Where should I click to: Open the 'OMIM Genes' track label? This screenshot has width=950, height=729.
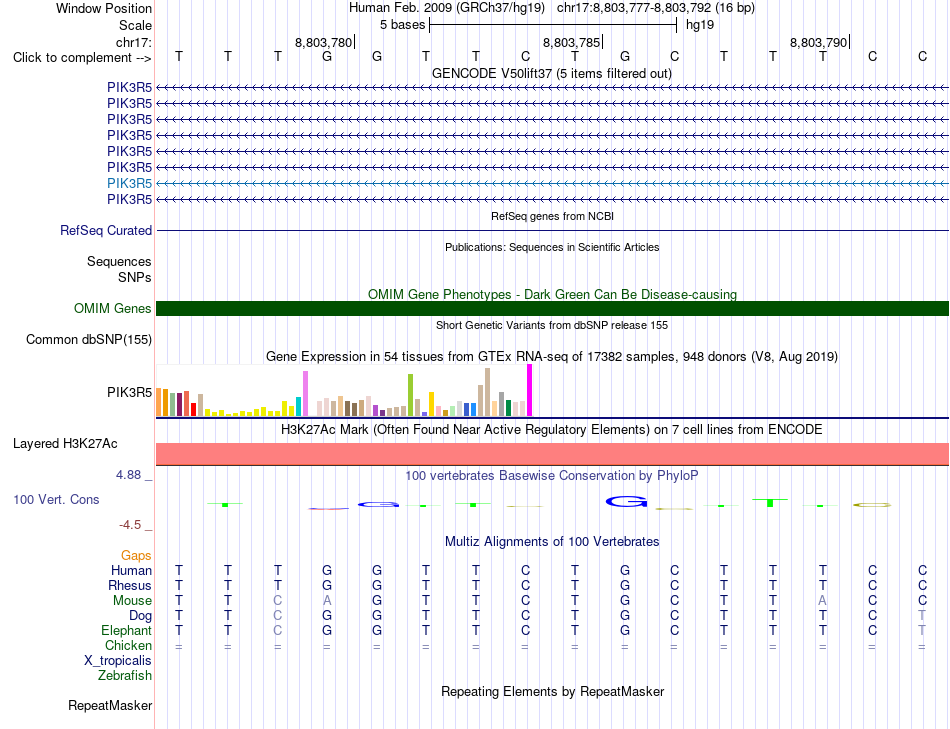click(112, 308)
